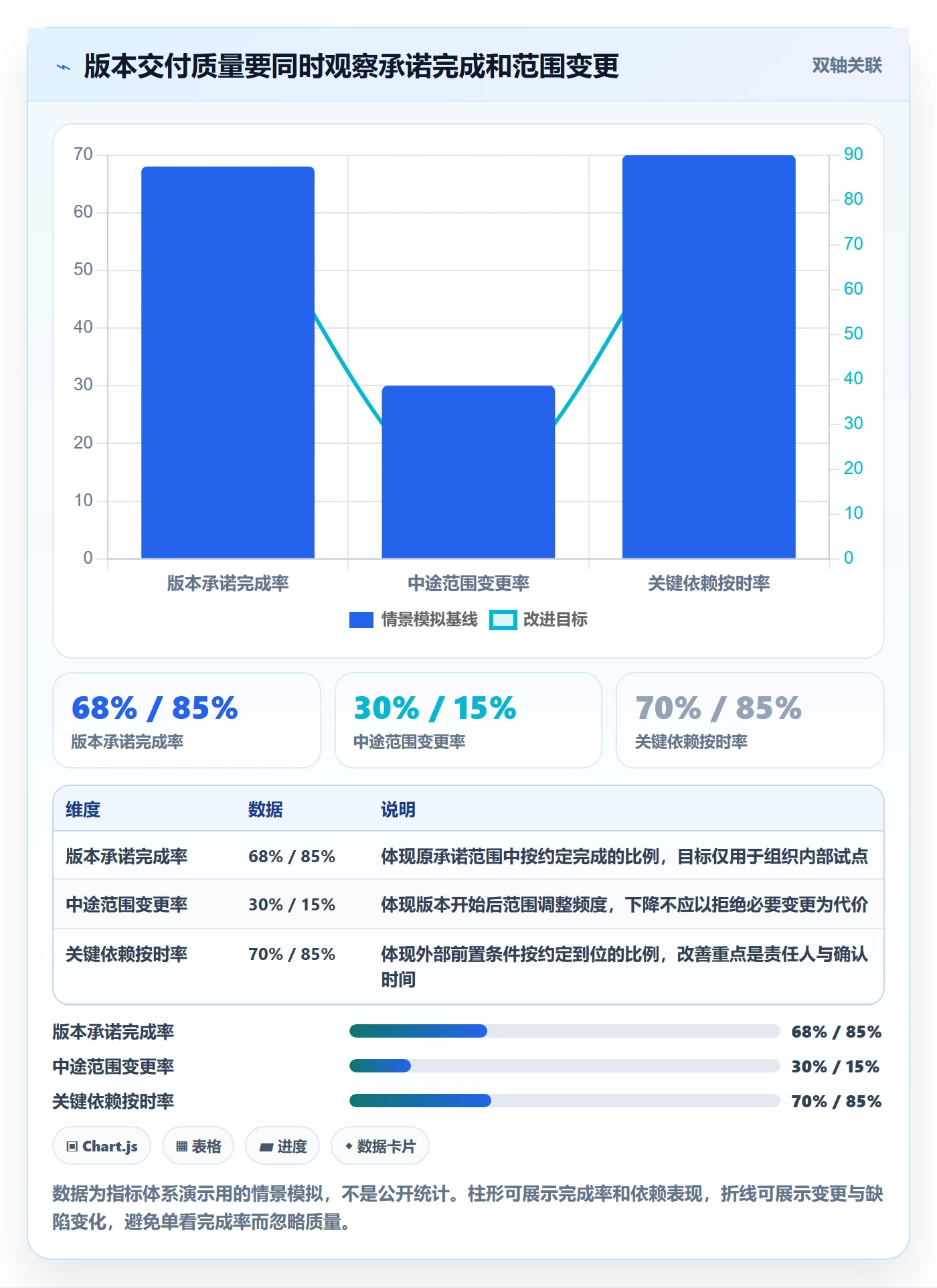The image size is (937, 1288).
Task: Select the 68% / 85% data card
Action: [x=187, y=720]
